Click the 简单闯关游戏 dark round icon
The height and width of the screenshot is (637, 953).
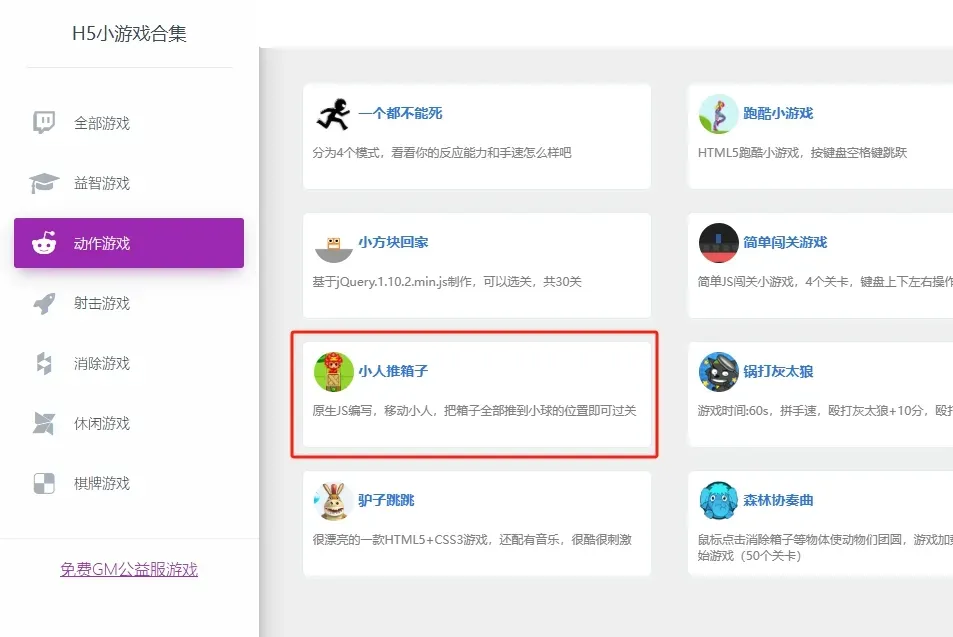pos(718,243)
